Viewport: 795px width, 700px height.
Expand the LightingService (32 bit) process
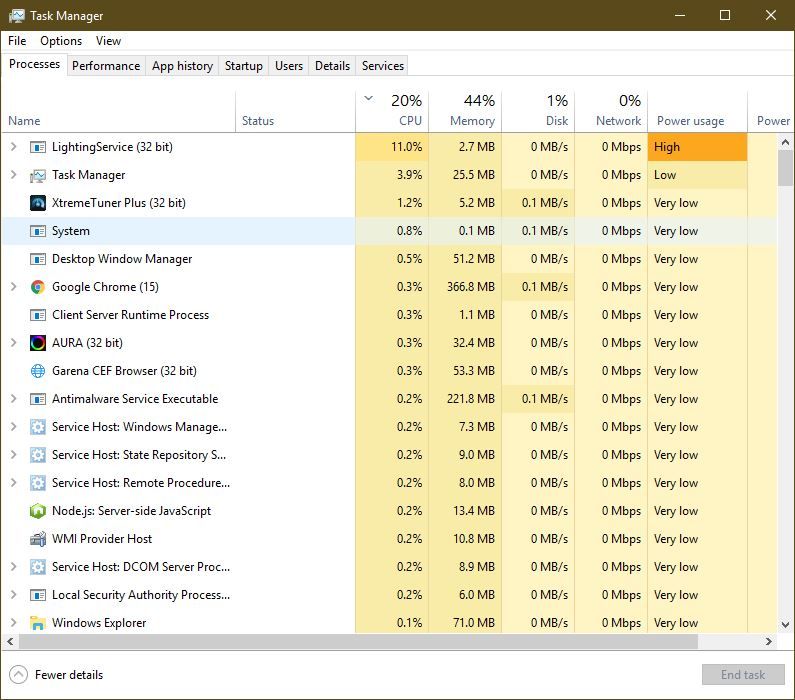14,147
